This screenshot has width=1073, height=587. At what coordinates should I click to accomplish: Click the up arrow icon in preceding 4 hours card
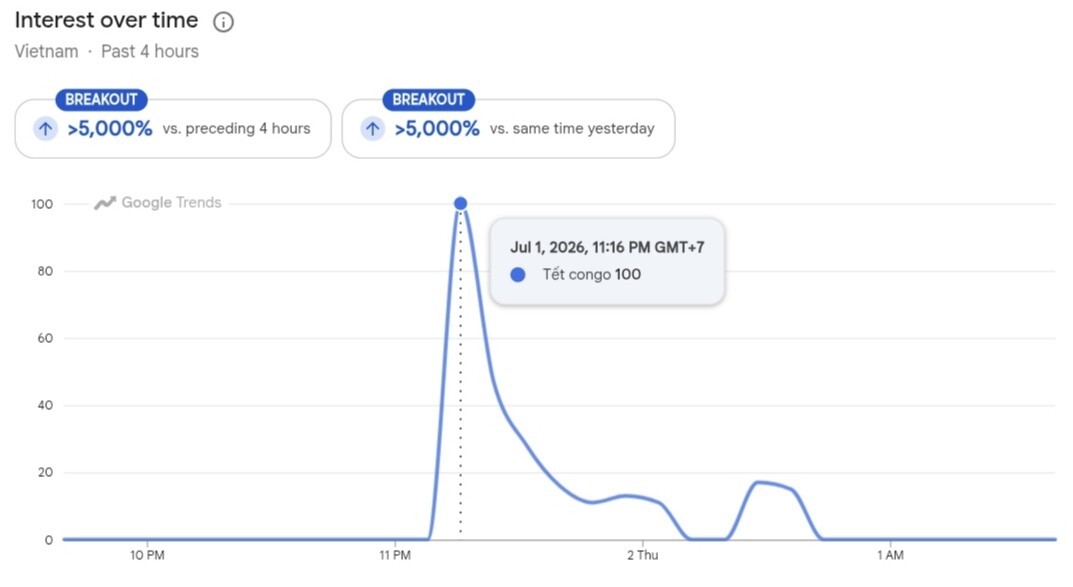[45, 128]
